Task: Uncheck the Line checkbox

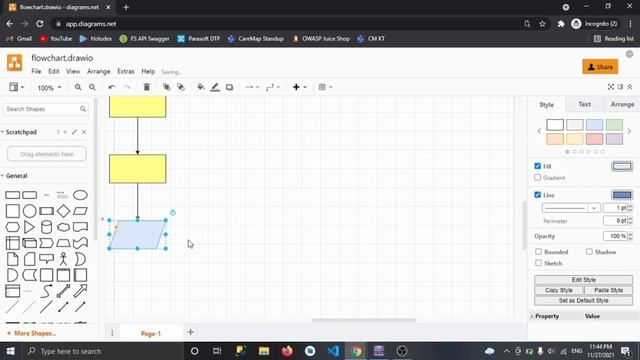Action: [x=538, y=195]
